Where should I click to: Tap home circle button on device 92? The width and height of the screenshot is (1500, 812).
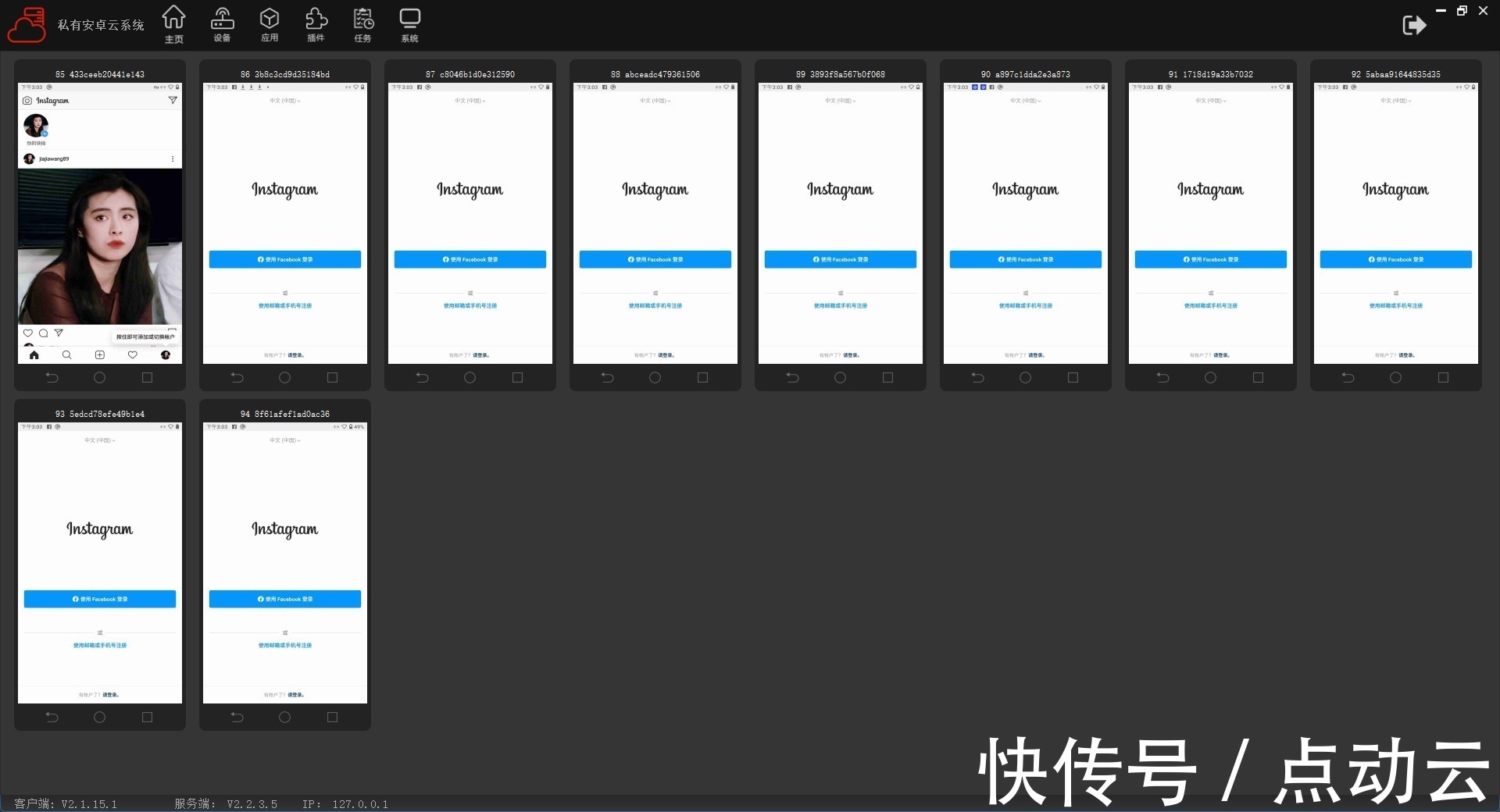[x=1395, y=378]
